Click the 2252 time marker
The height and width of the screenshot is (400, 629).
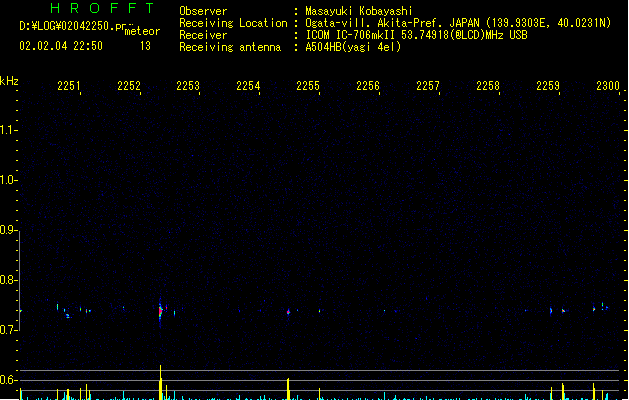tap(129, 86)
